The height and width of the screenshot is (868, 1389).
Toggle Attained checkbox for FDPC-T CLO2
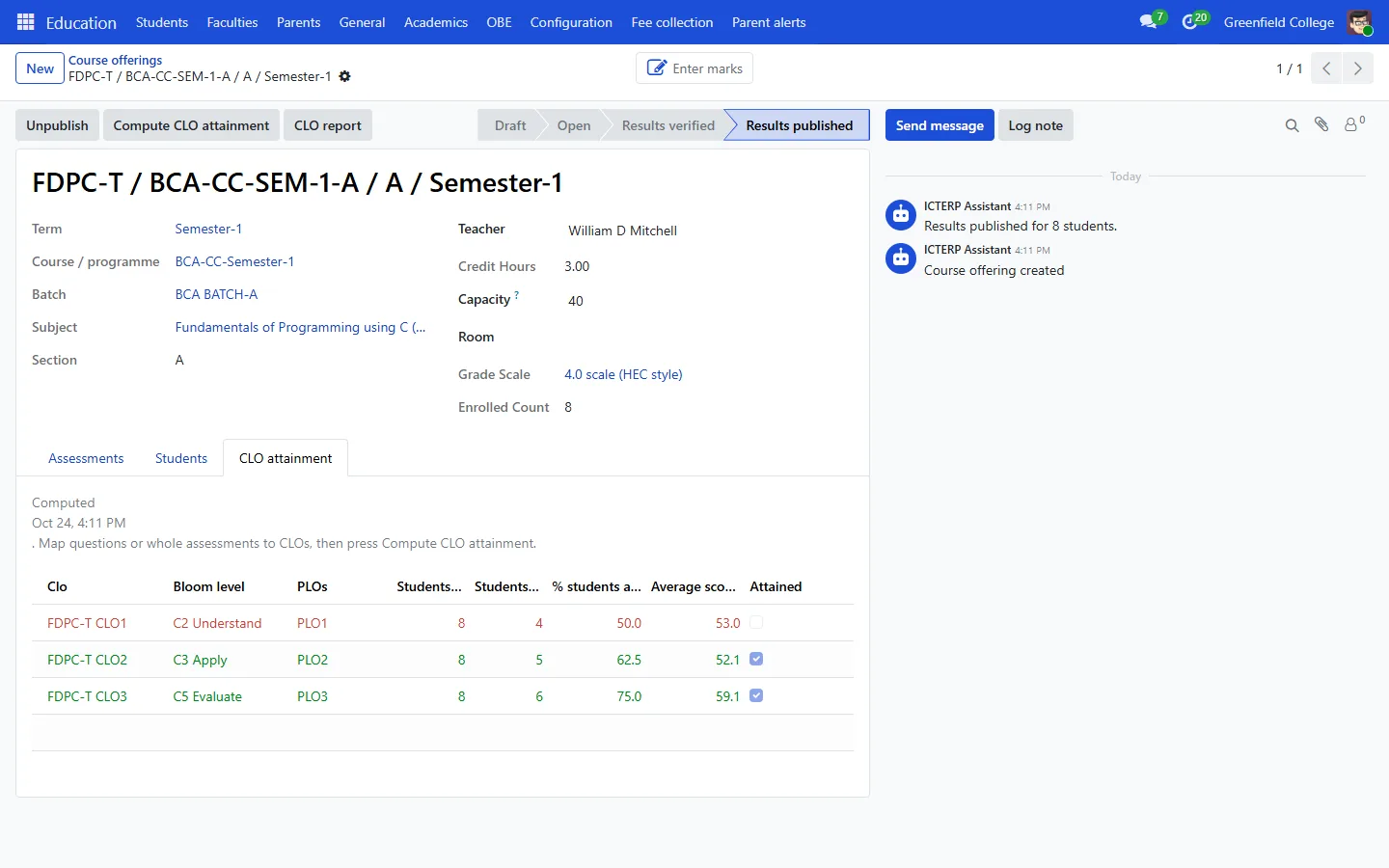click(756, 659)
